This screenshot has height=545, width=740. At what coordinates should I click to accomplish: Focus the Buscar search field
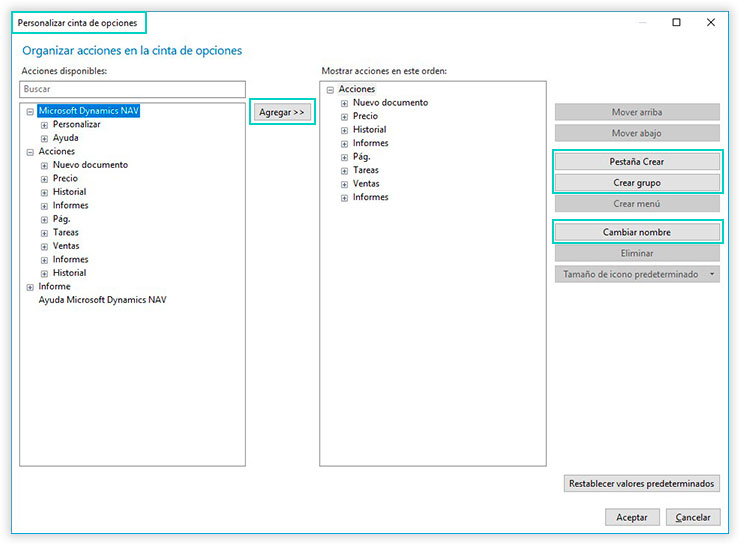click(x=133, y=89)
